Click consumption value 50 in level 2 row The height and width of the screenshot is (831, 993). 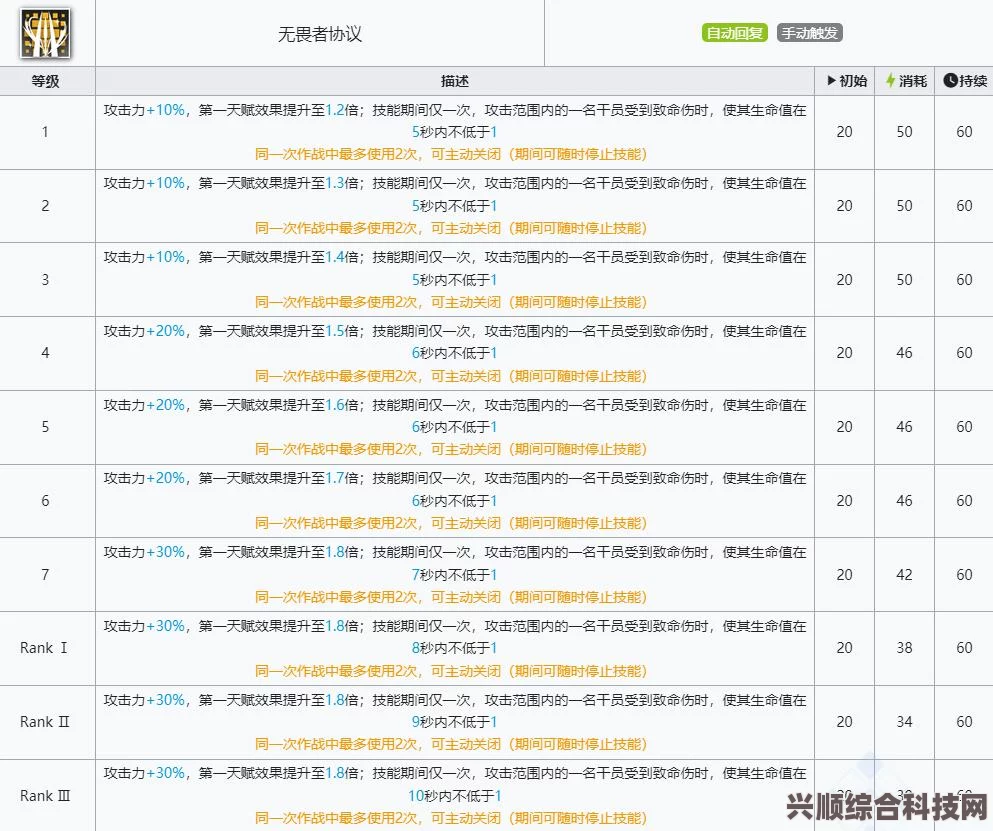coord(904,206)
